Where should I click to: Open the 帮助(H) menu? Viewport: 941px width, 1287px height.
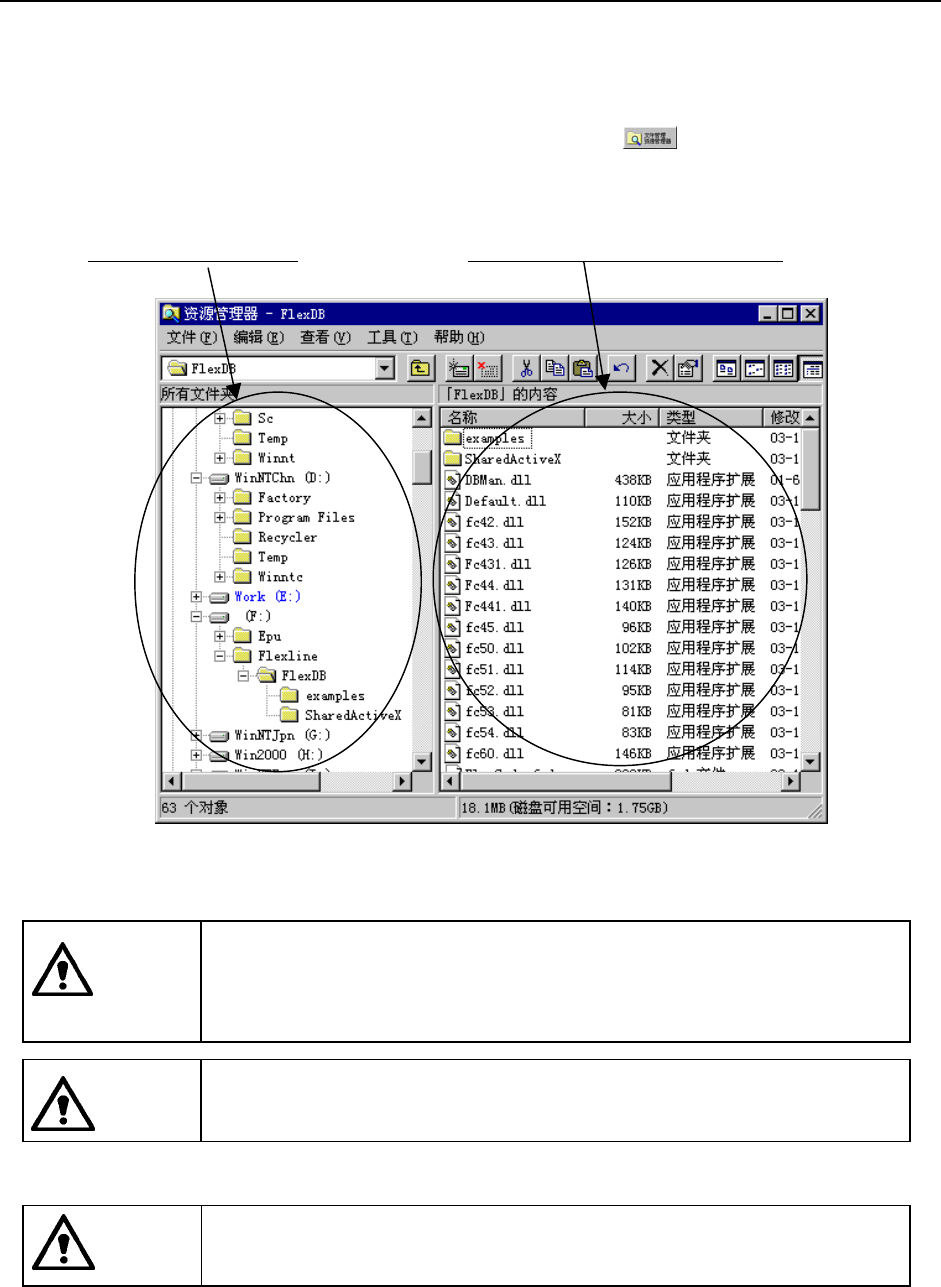[460, 337]
